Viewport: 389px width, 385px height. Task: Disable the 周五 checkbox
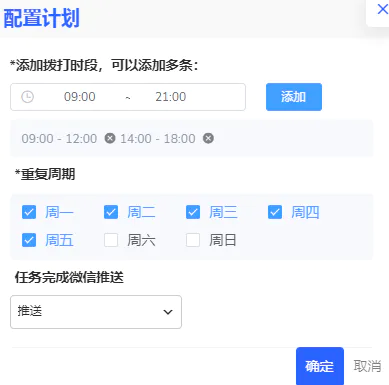click(29, 240)
